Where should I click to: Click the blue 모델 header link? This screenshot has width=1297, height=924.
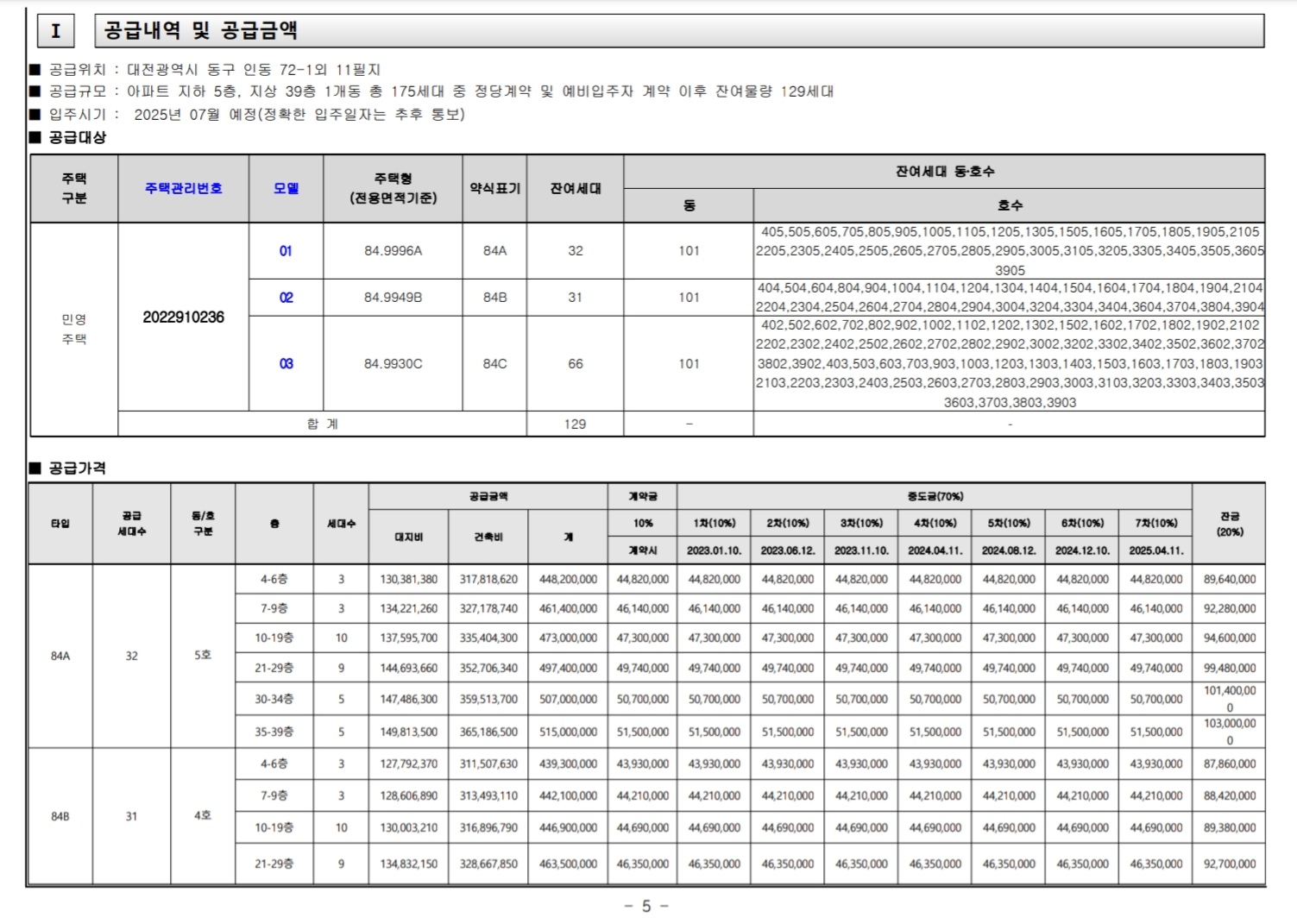pos(286,188)
